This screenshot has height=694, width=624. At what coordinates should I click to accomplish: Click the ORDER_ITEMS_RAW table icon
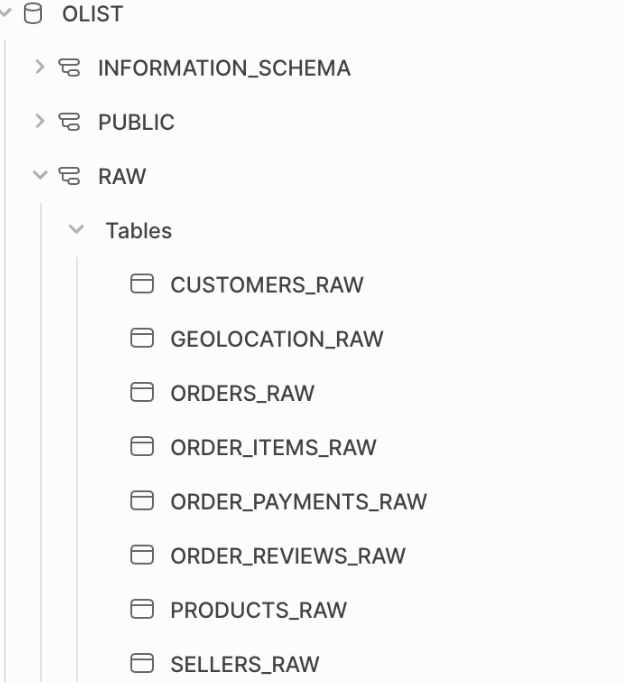pos(142,447)
